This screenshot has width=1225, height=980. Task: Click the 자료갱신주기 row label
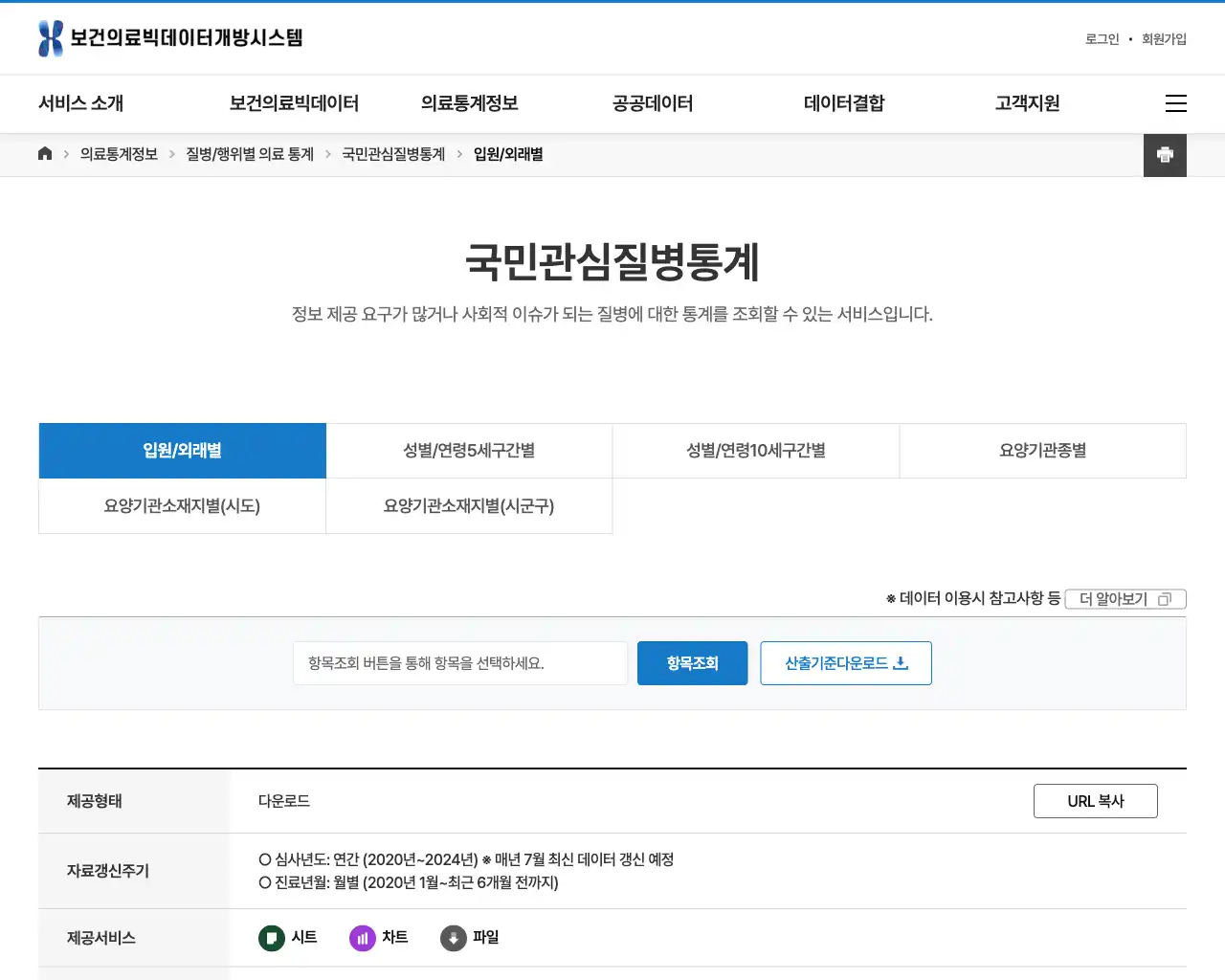point(108,871)
